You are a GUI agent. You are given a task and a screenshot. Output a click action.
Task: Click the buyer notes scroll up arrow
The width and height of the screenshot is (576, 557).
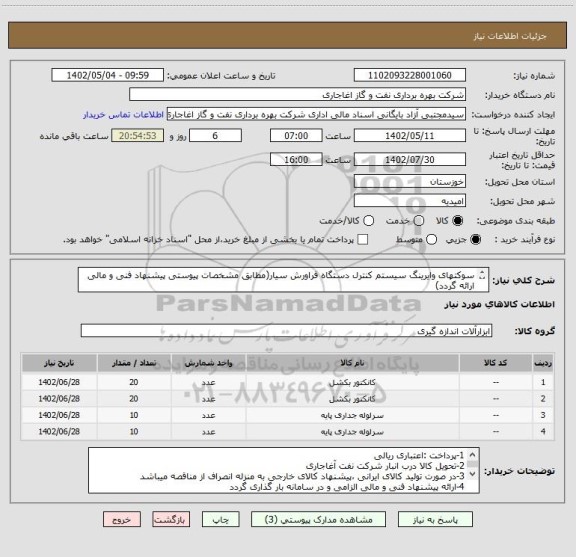(472, 455)
